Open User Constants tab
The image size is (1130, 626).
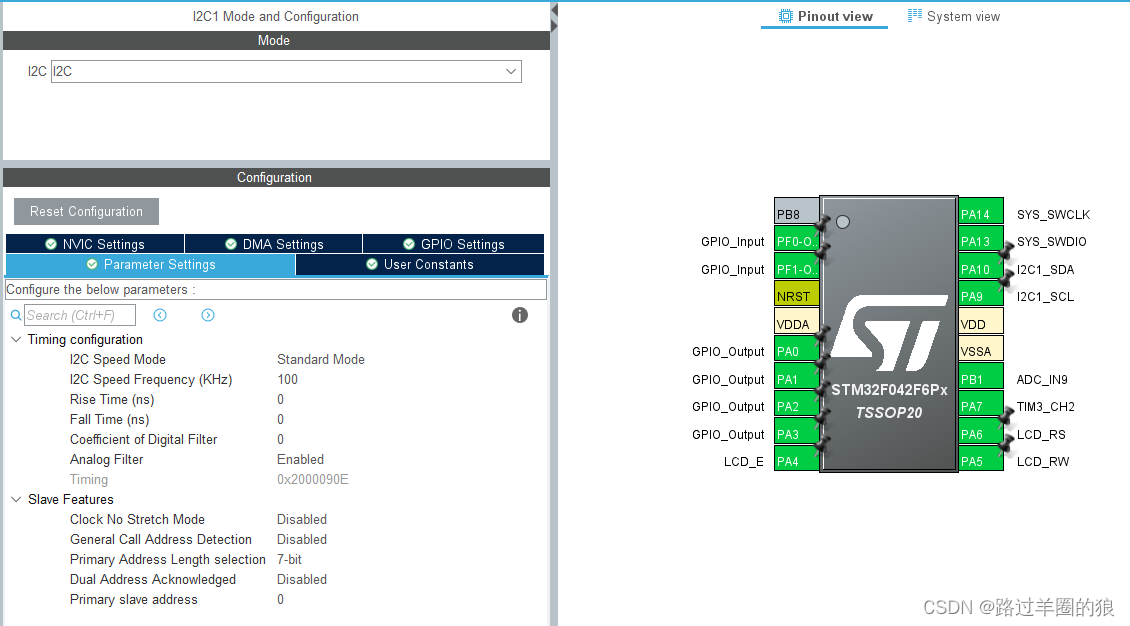(x=420, y=264)
